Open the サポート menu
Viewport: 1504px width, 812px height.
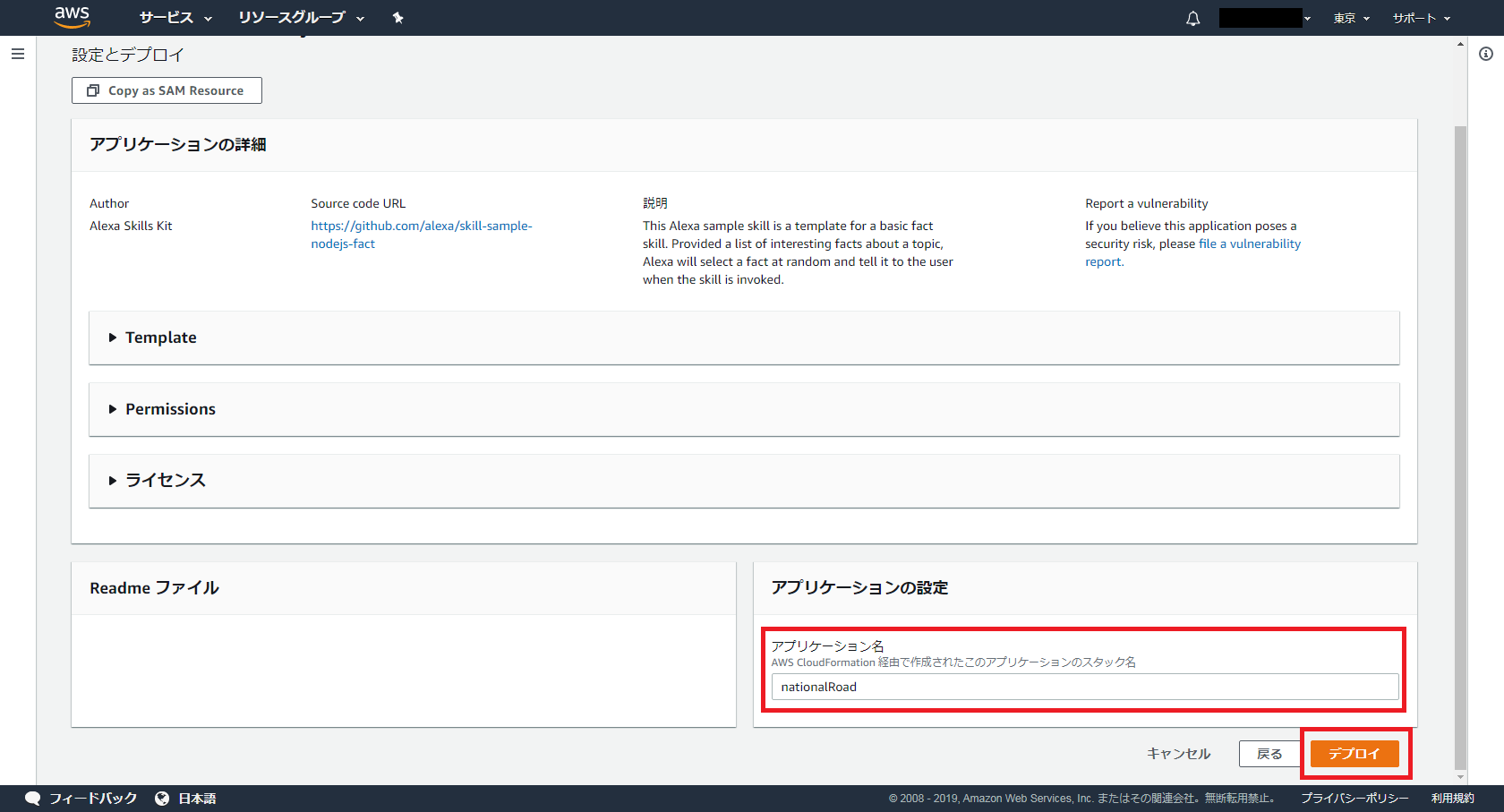coord(1422,18)
